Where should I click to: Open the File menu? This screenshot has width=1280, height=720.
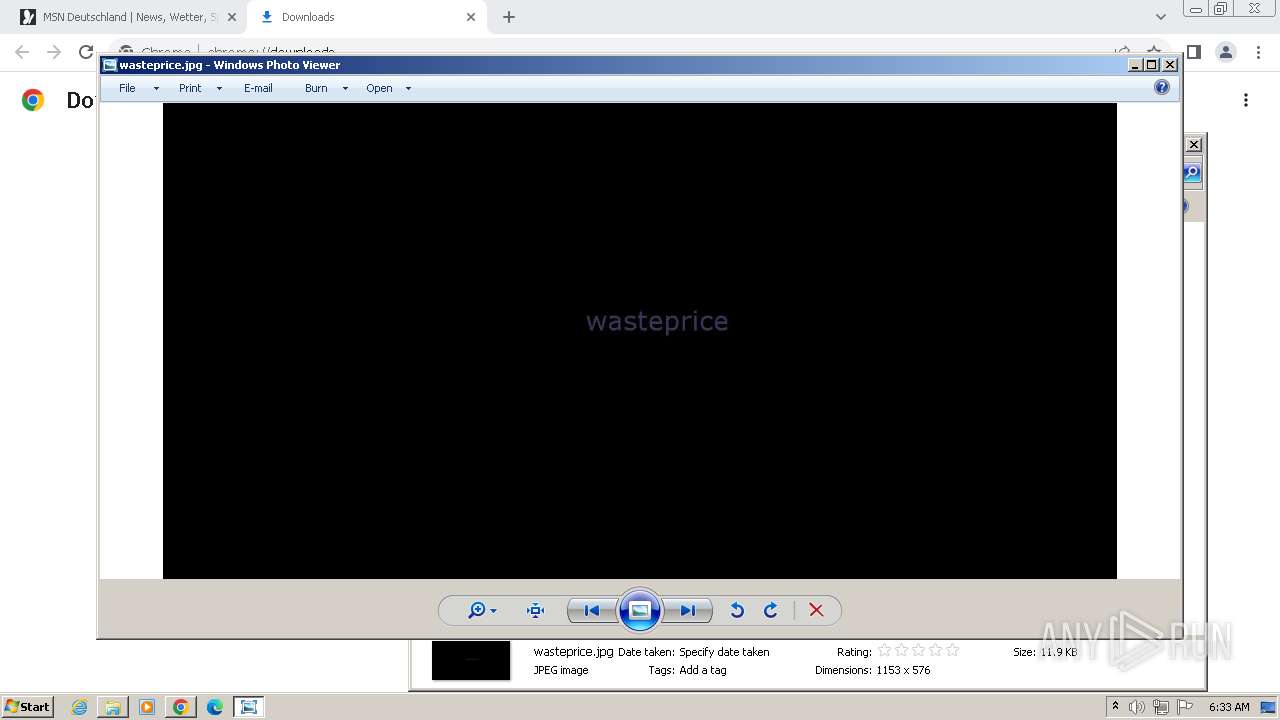click(127, 88)
